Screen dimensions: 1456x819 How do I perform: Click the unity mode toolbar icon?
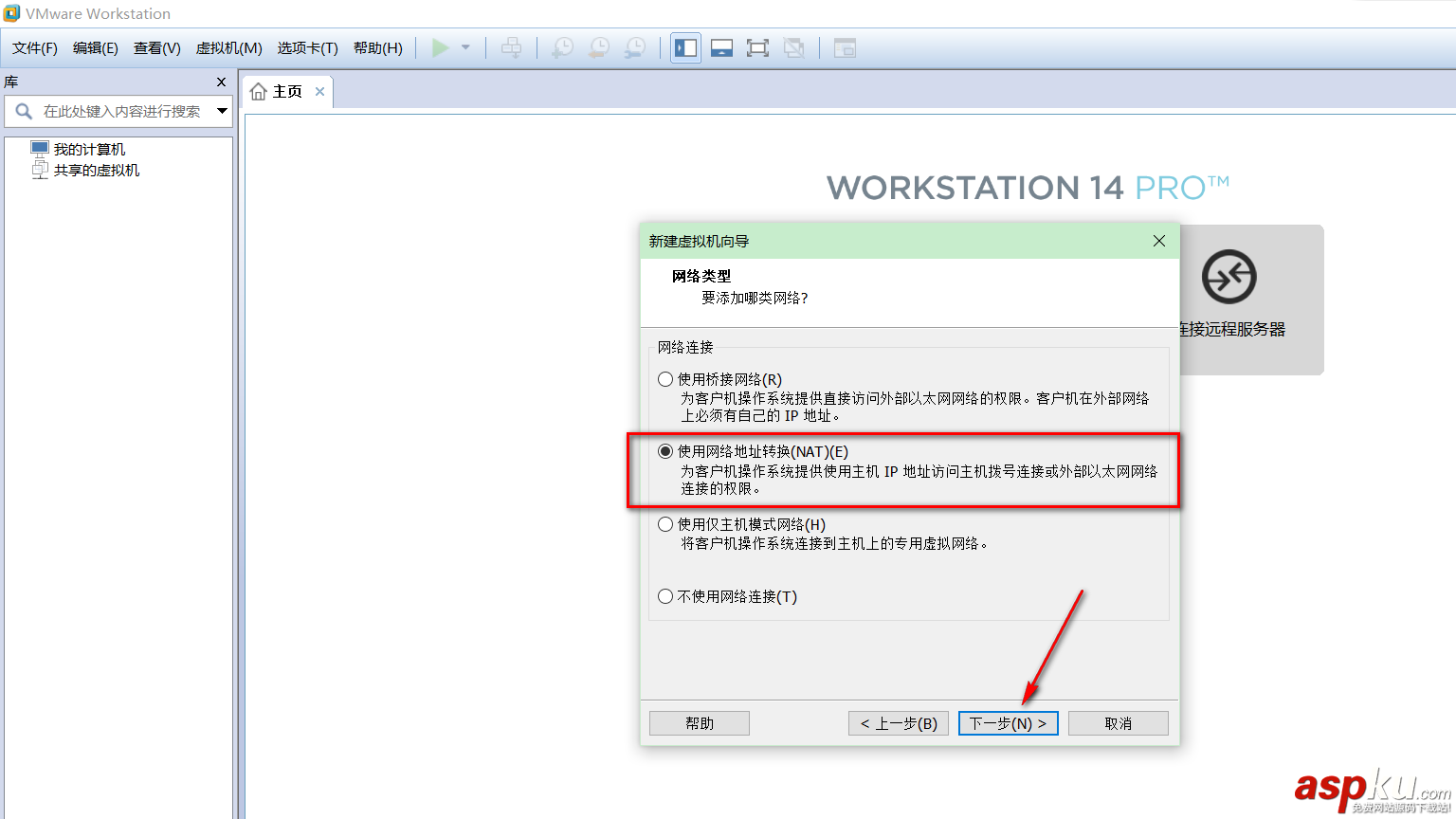coord(794,48)
